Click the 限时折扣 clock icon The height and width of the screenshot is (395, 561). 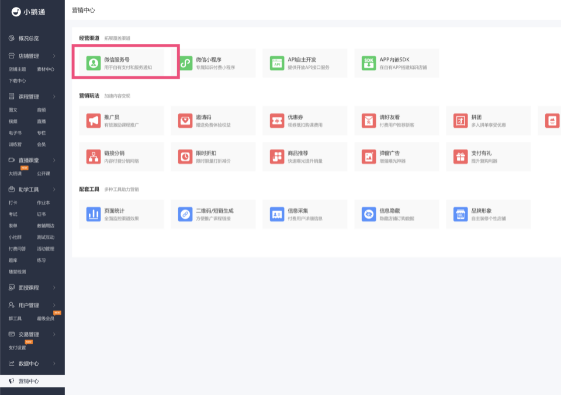[x=185, y=157]
